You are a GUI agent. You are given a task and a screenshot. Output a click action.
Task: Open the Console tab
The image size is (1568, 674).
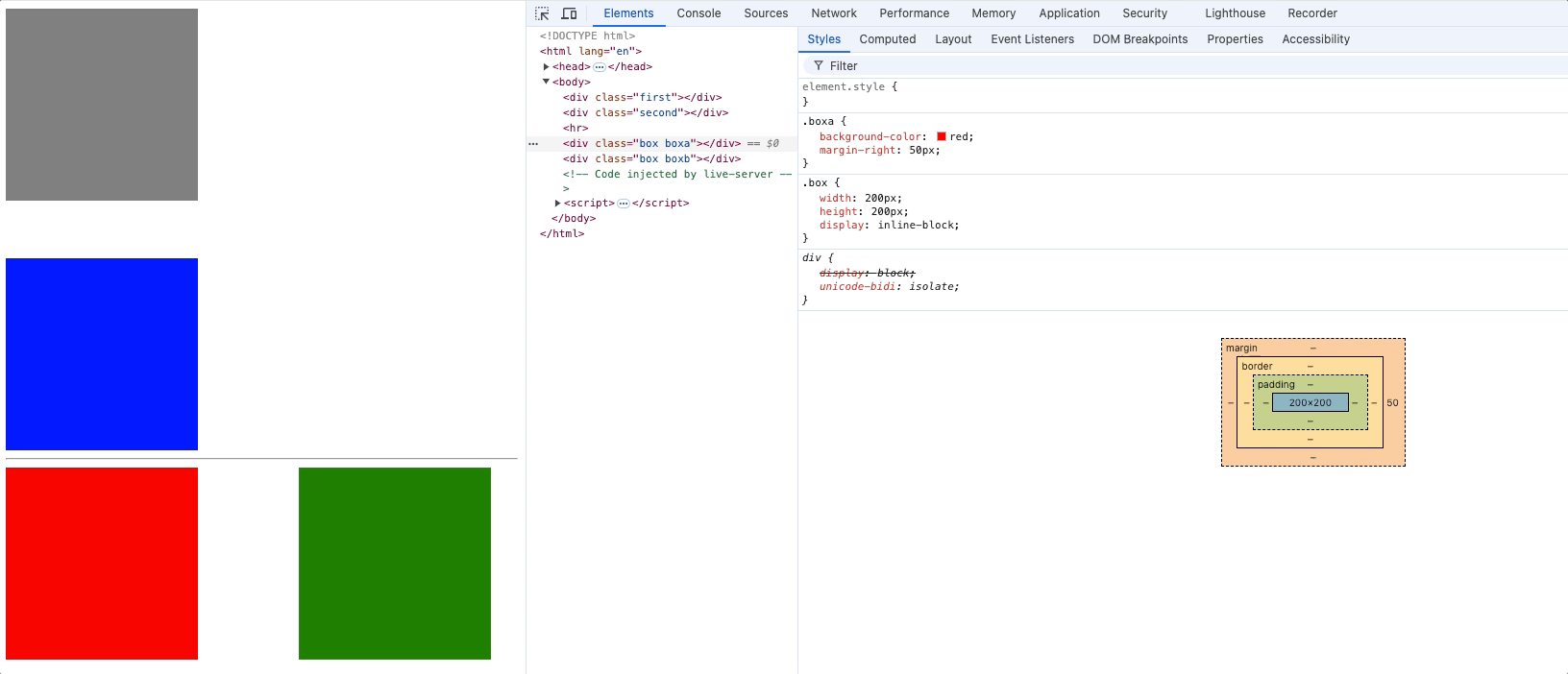tap(698, 13)
